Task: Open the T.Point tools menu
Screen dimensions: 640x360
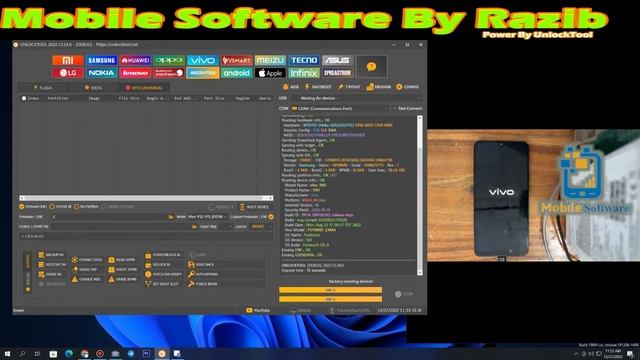Action: [349, 87]
